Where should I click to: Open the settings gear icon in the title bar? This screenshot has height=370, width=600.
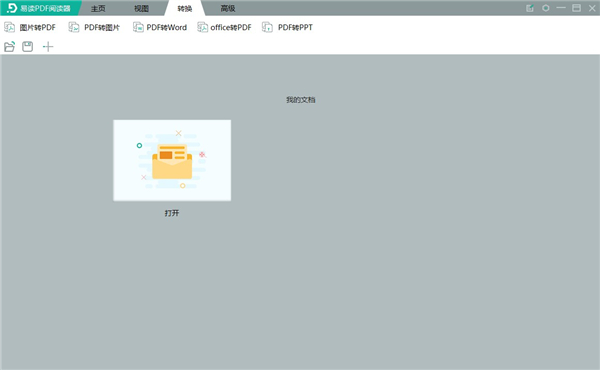(x=546, y=8)
